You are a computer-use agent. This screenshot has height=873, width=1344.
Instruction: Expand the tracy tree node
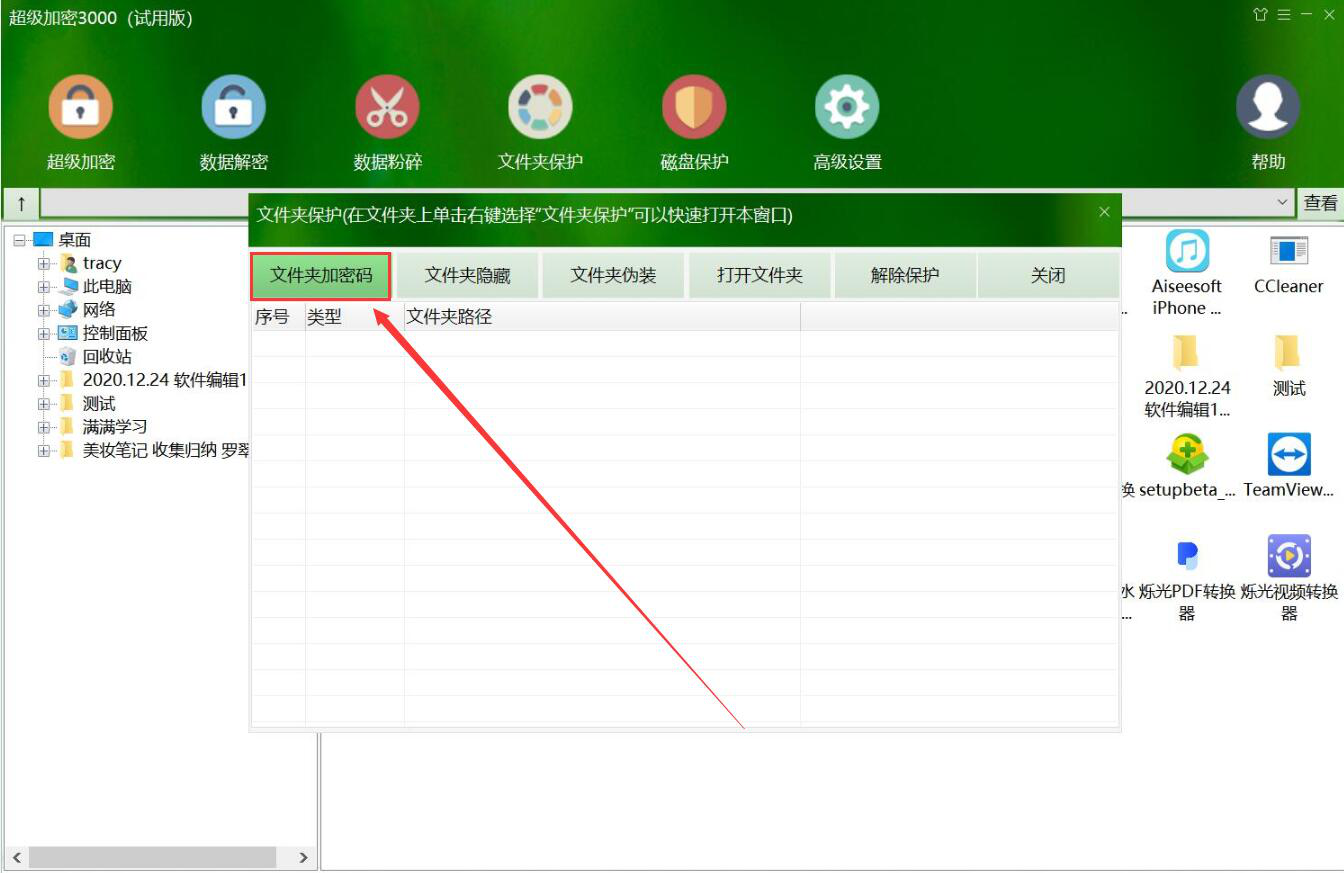(44, 264)
